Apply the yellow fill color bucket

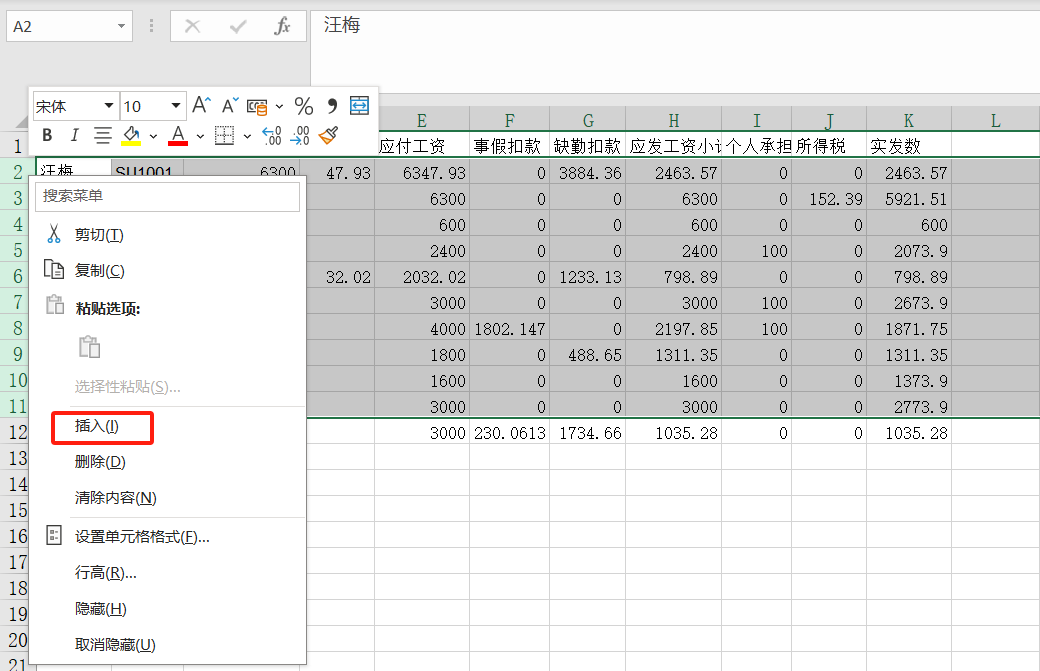(132, 135)
